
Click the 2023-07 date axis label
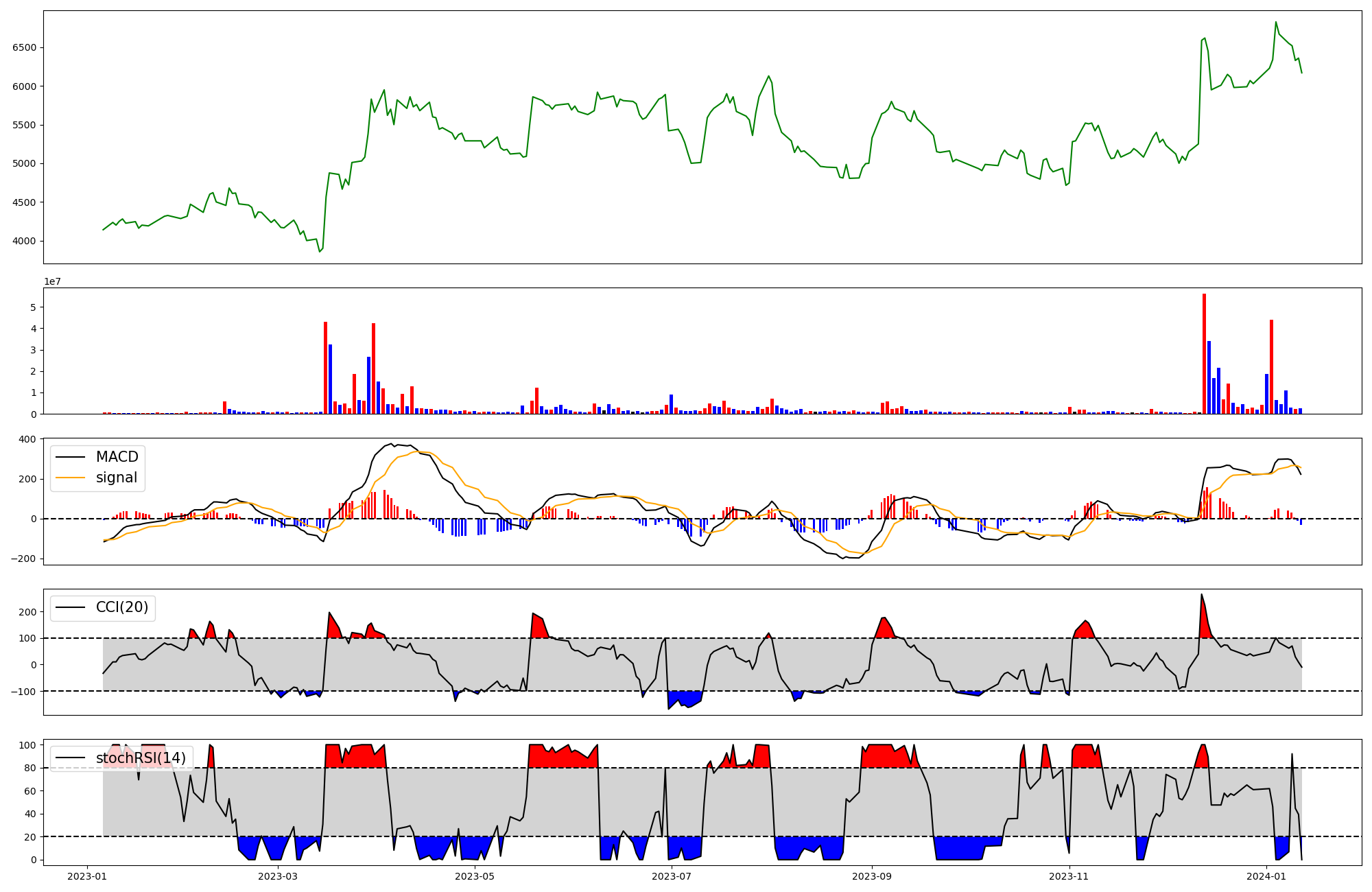671,876
